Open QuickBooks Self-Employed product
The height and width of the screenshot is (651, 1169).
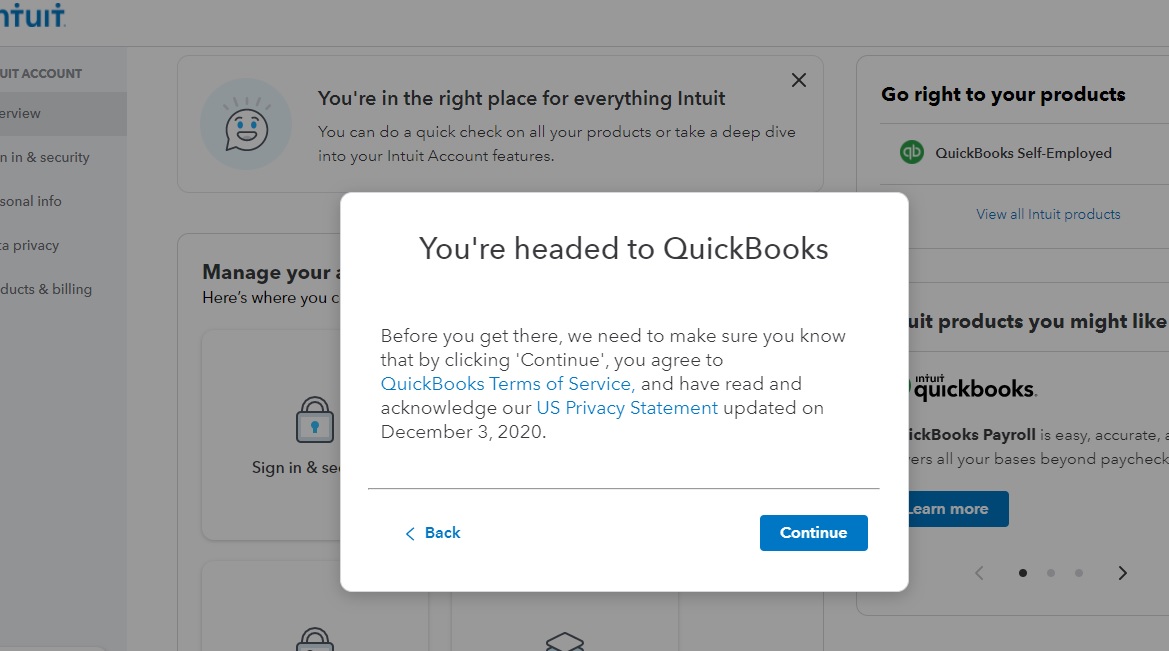pyautogui.click(x=1022, y=153)
